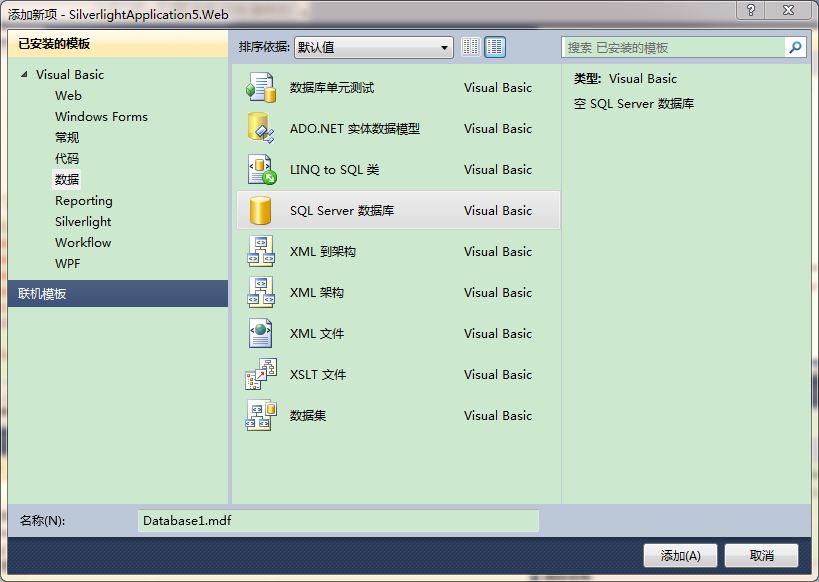
Task: Click the help question mark button
Action: pyautogui.click(x=751, y=10)
